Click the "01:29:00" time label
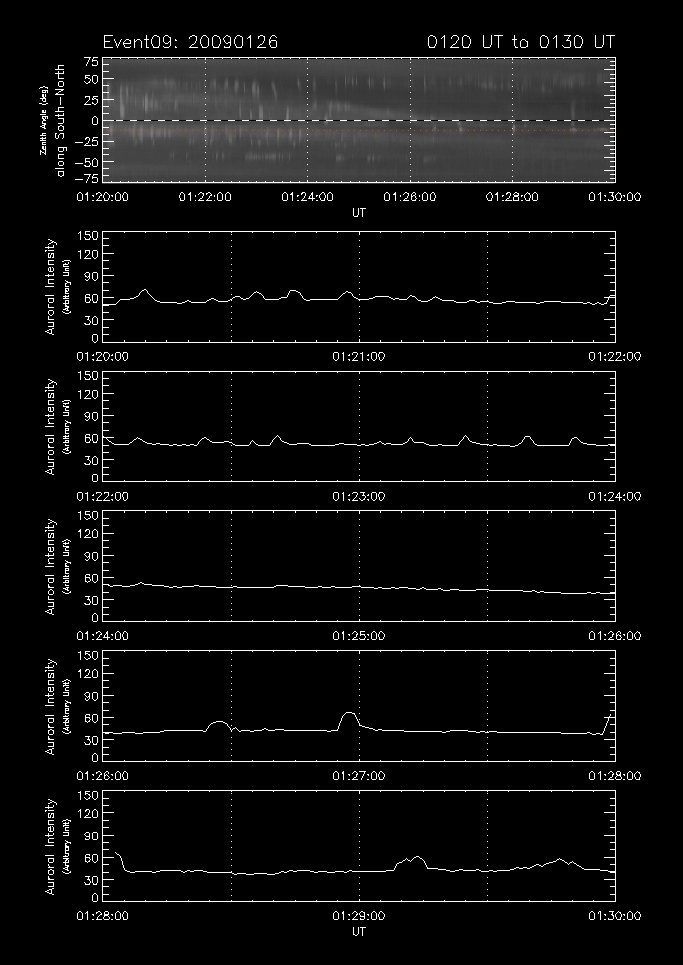Screen dimensions: 683x965 (x=359, y=916)
